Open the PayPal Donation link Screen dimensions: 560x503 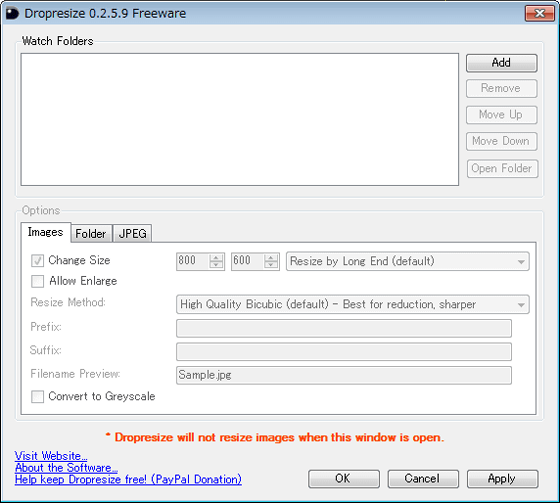128,479
